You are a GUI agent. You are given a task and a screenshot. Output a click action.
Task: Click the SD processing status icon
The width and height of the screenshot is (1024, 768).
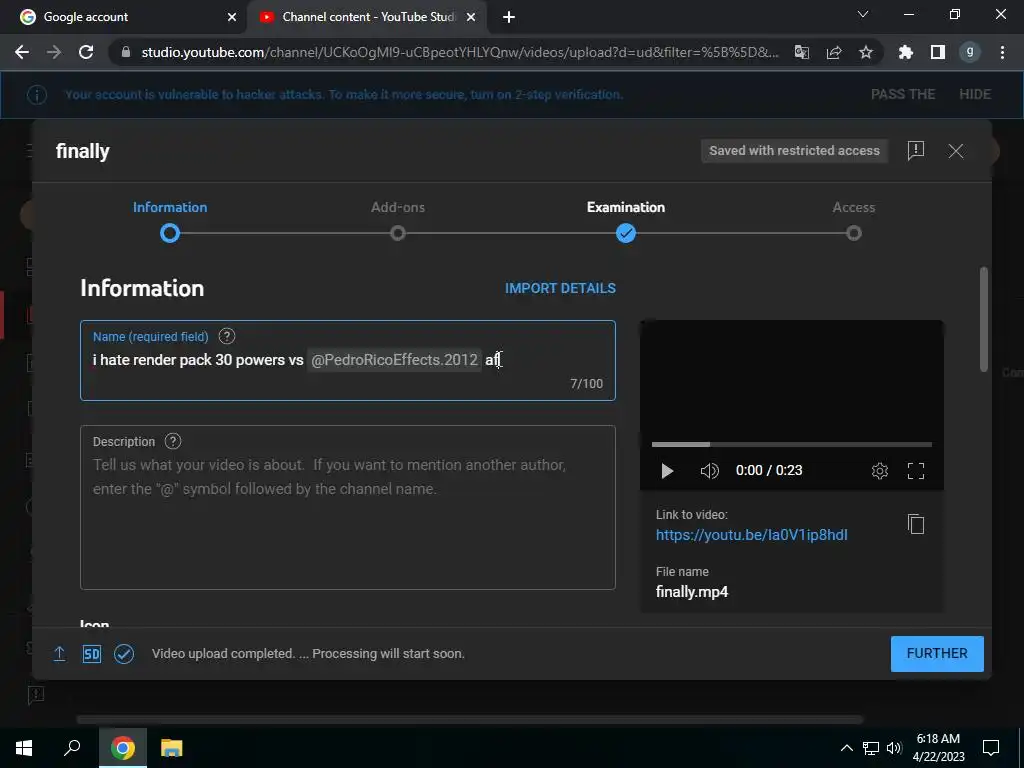point(91,654)
